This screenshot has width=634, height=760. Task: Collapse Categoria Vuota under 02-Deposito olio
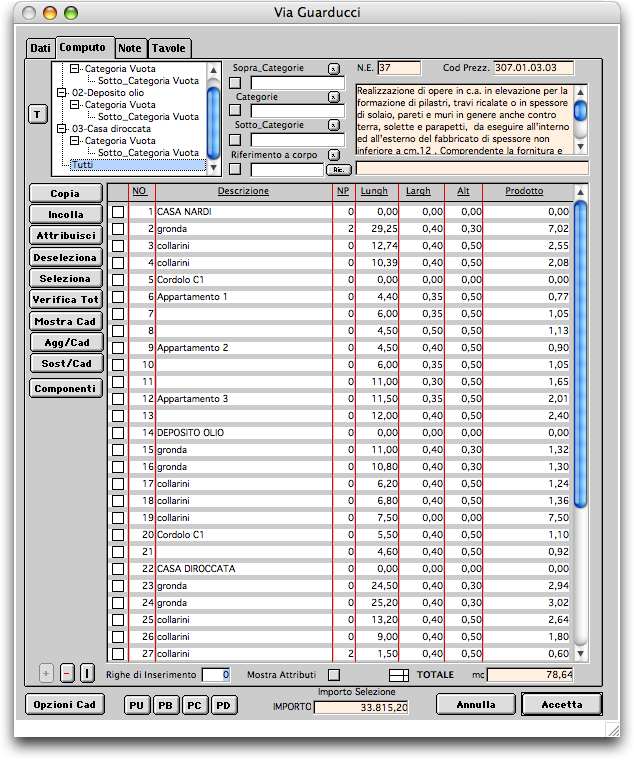(x=74, y=105)
